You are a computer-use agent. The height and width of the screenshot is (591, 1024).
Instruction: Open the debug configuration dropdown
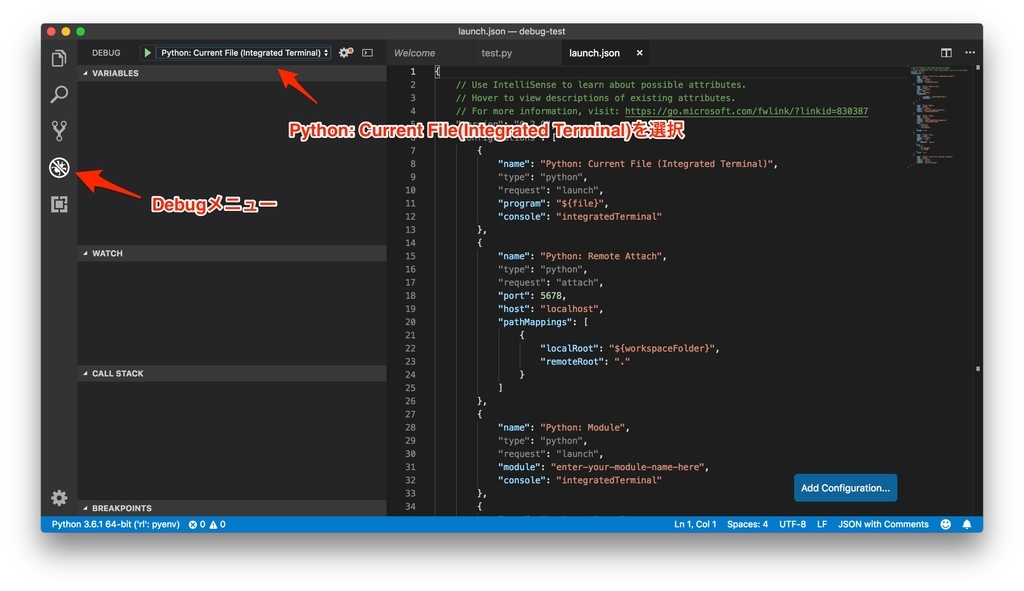coord(244,53)
